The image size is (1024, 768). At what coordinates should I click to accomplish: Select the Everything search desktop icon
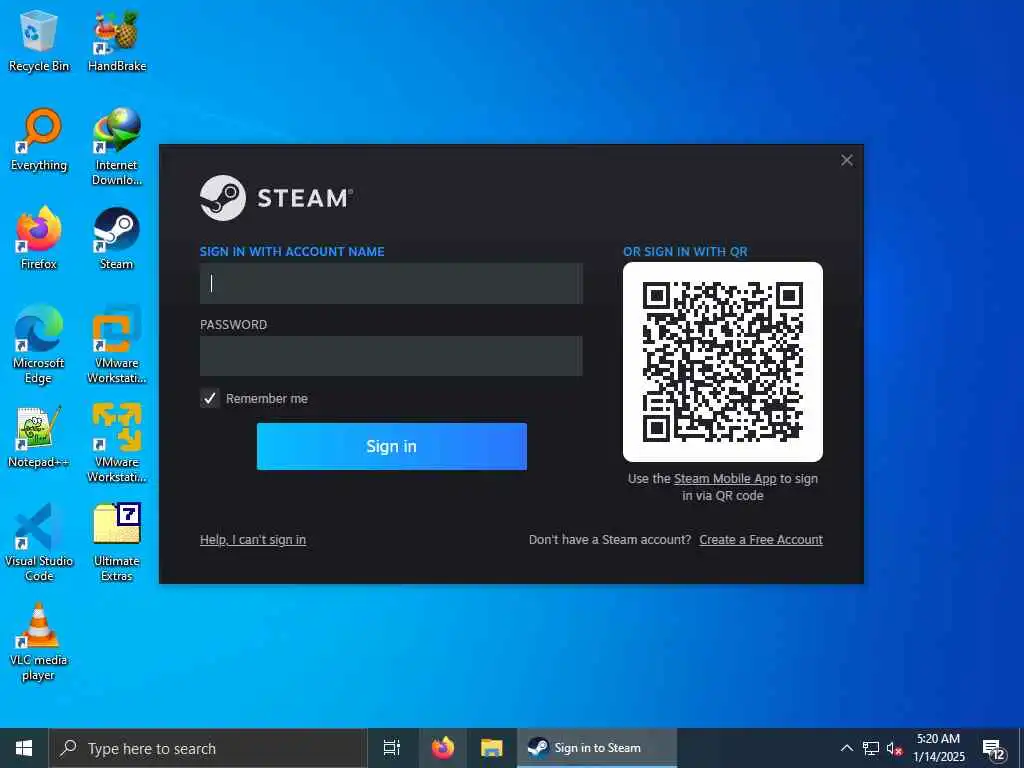(39, 140)
